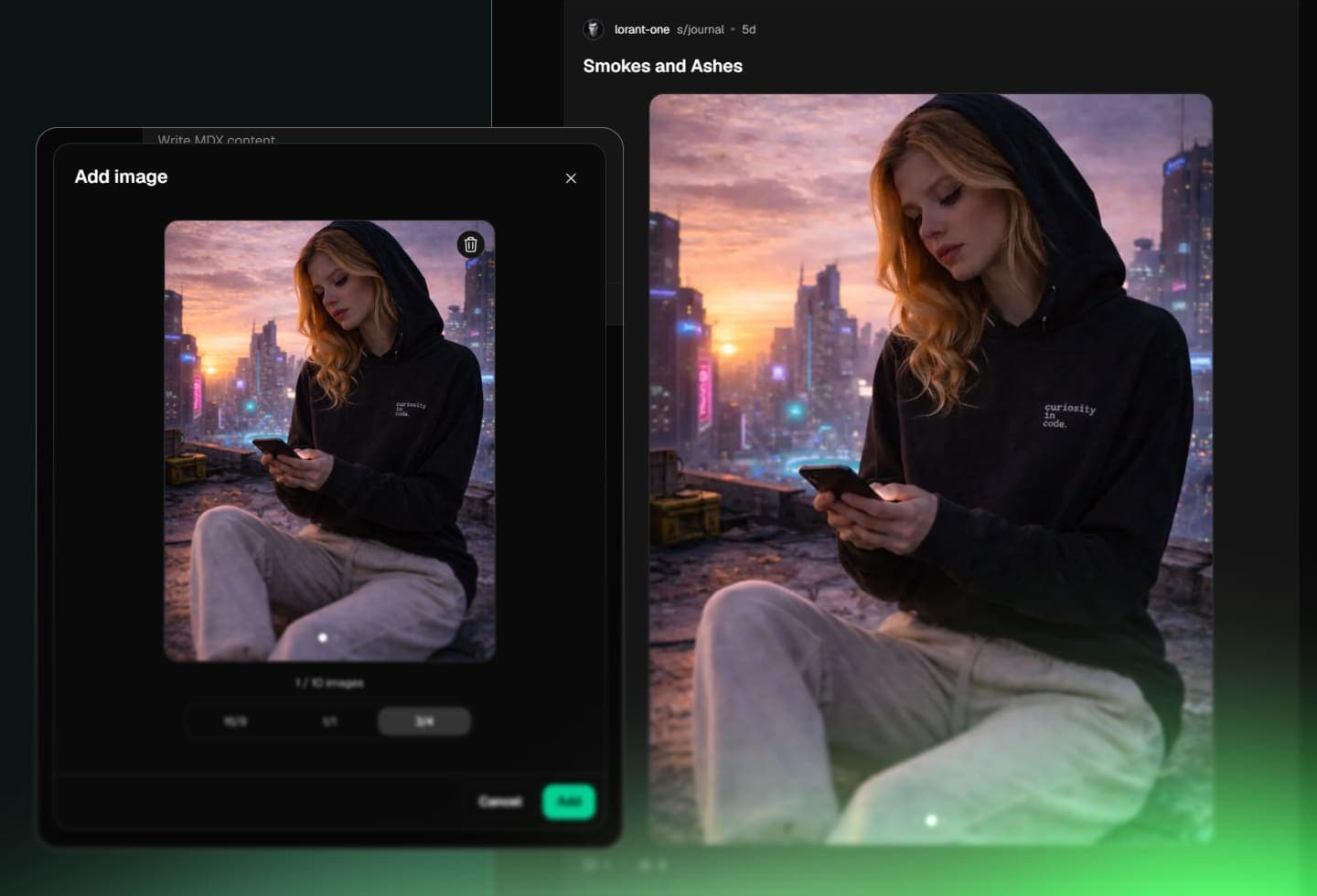Open the Smokes and Ashes post title
The image size is (1317, 896).
click(x=662, y=66)
